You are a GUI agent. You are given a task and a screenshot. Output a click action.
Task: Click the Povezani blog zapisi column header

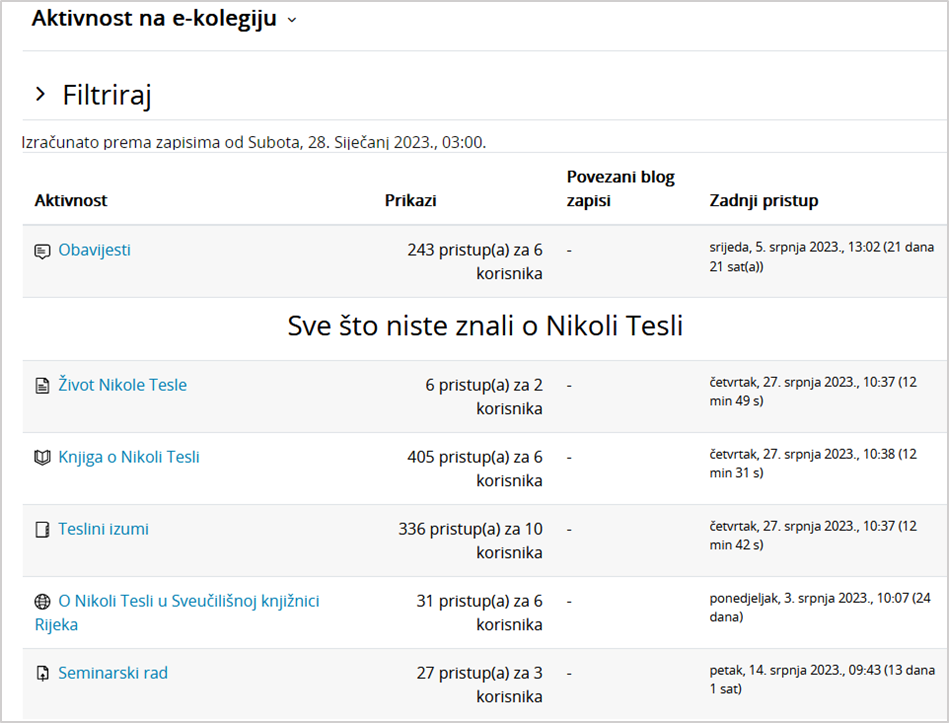620,189
